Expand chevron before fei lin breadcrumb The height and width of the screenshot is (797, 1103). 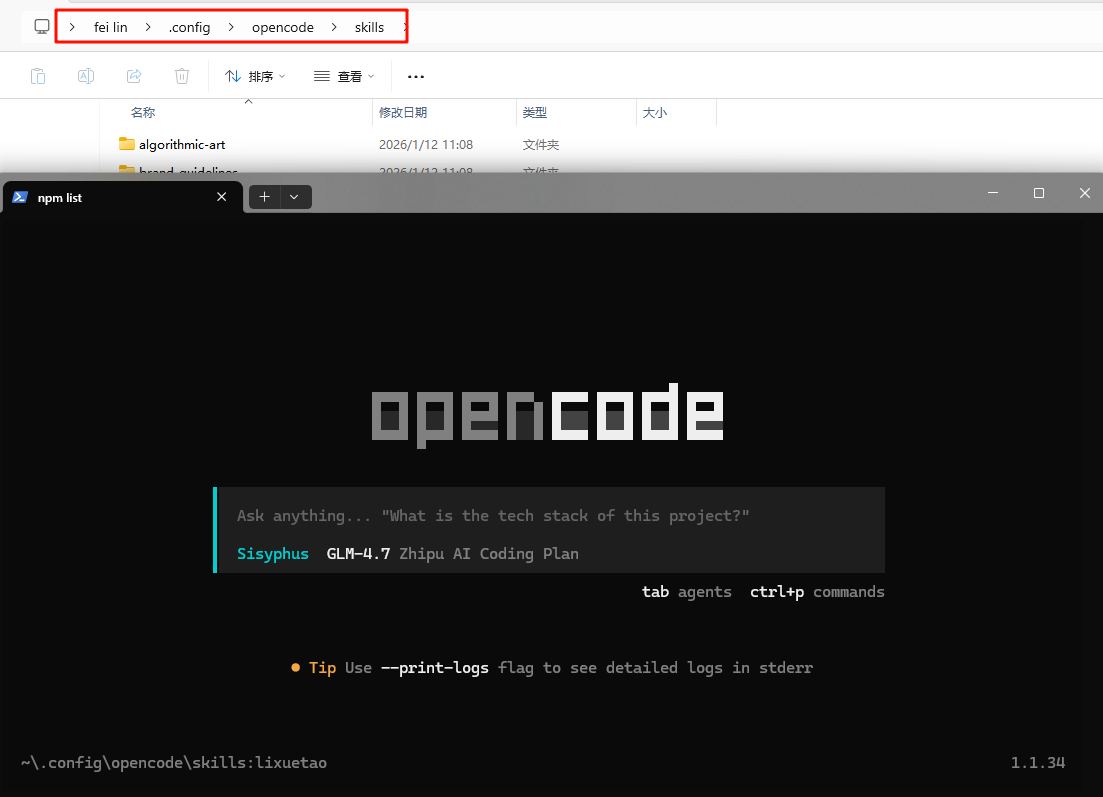coord(72,27)
